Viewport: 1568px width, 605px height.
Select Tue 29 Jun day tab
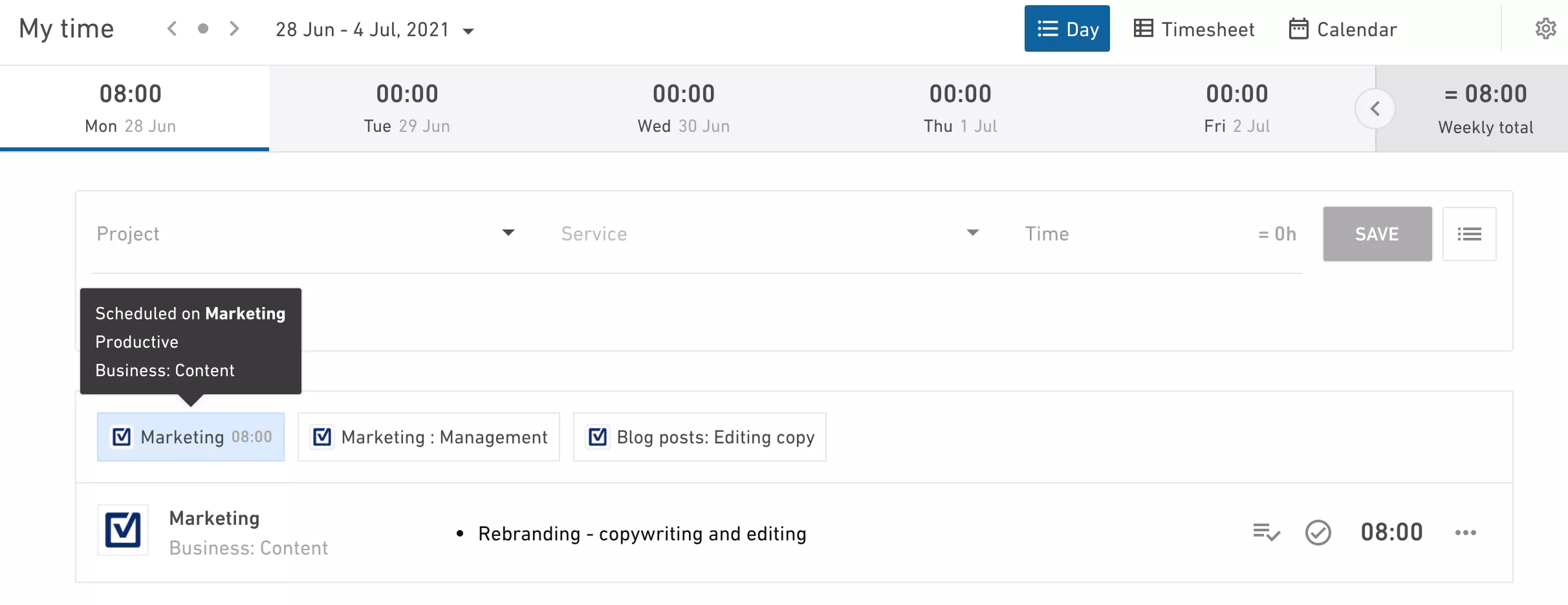pyautogui.click(x=407, y=108)
